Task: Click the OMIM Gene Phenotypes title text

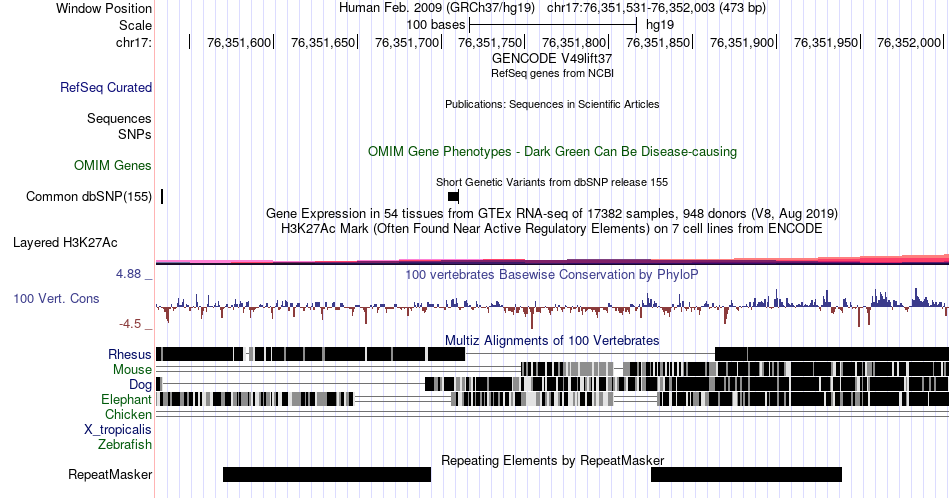Action: coord(553,151)
